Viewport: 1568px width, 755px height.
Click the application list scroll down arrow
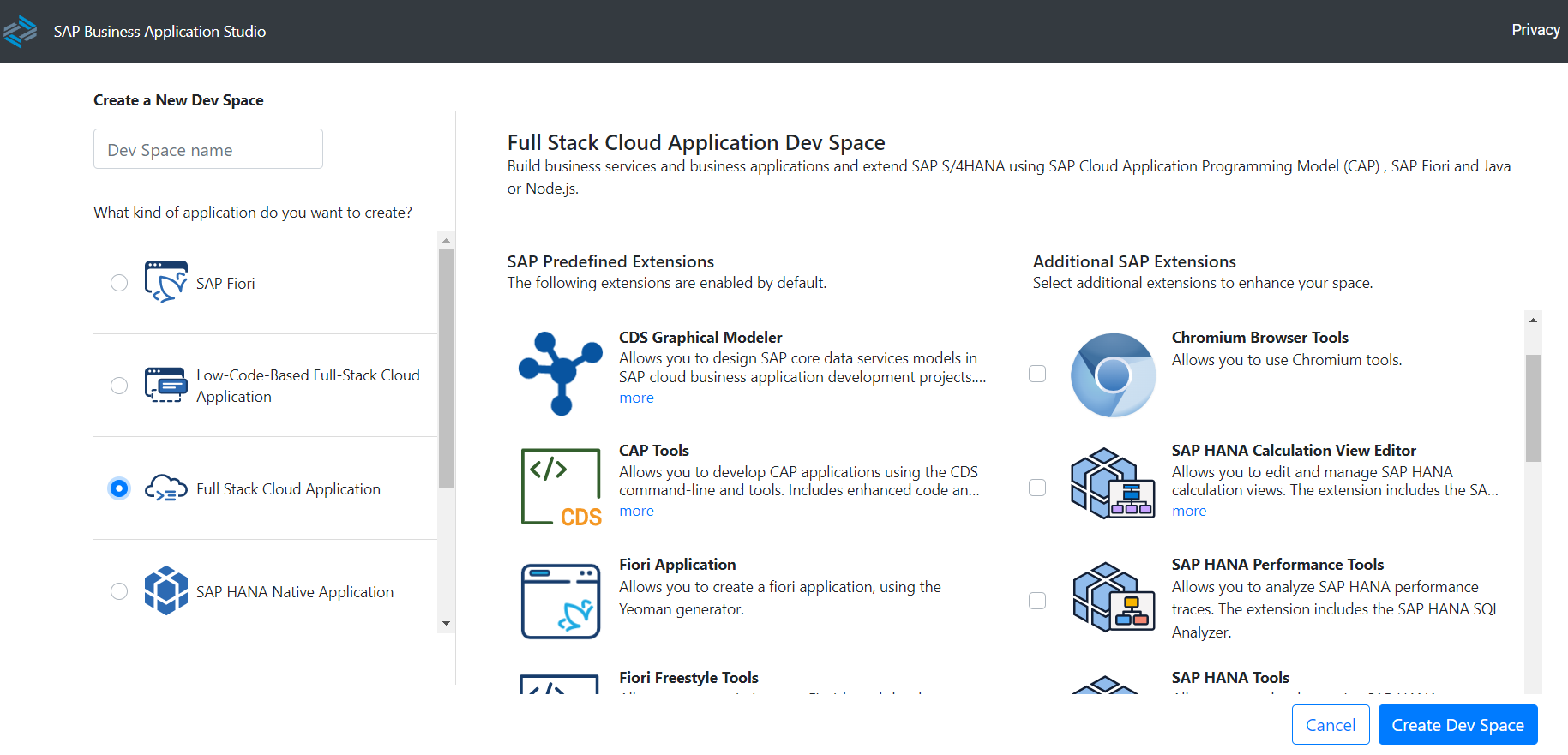[x=446, y=623]
